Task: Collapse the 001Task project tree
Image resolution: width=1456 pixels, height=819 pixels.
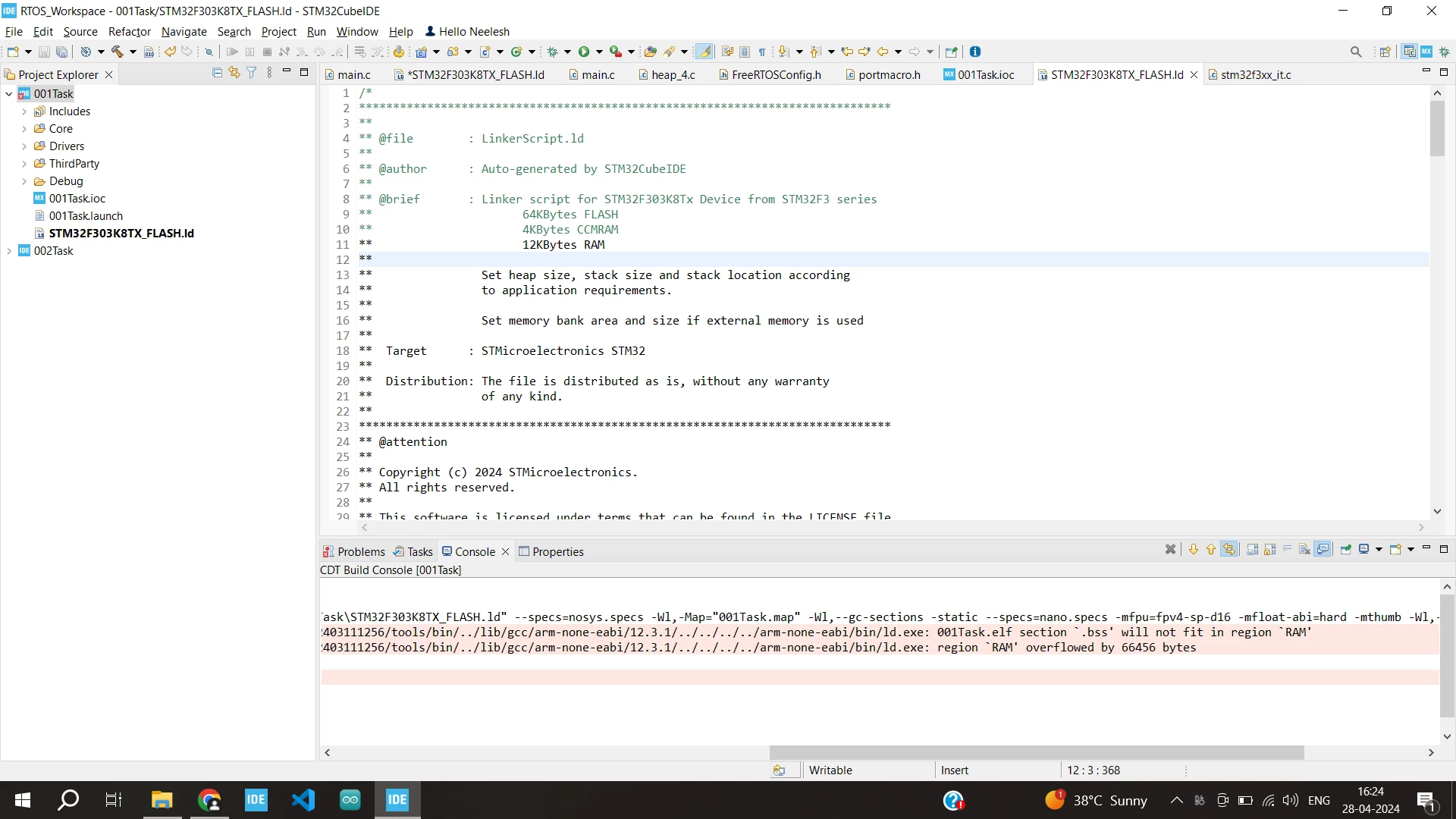Action: [x=9, y=94]
